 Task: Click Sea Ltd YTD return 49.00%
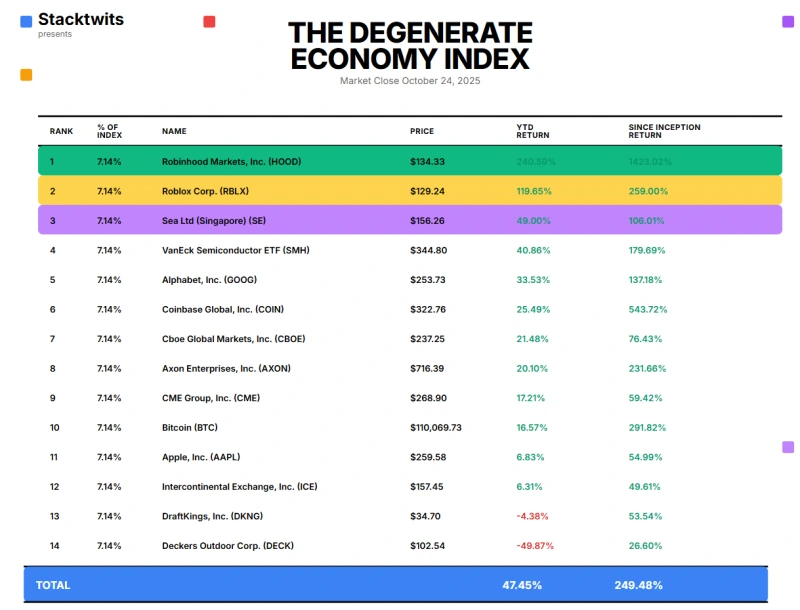coord(533,221)
